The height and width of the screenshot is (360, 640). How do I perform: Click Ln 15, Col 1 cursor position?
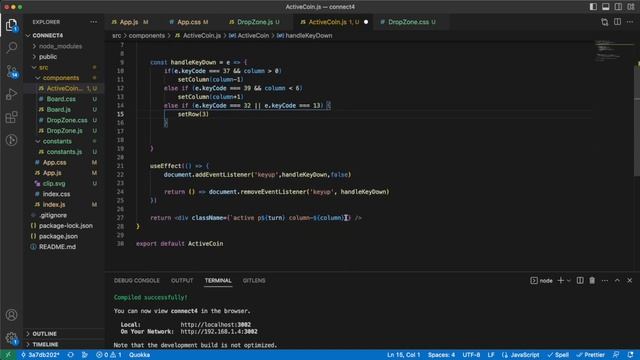(403, 355)
